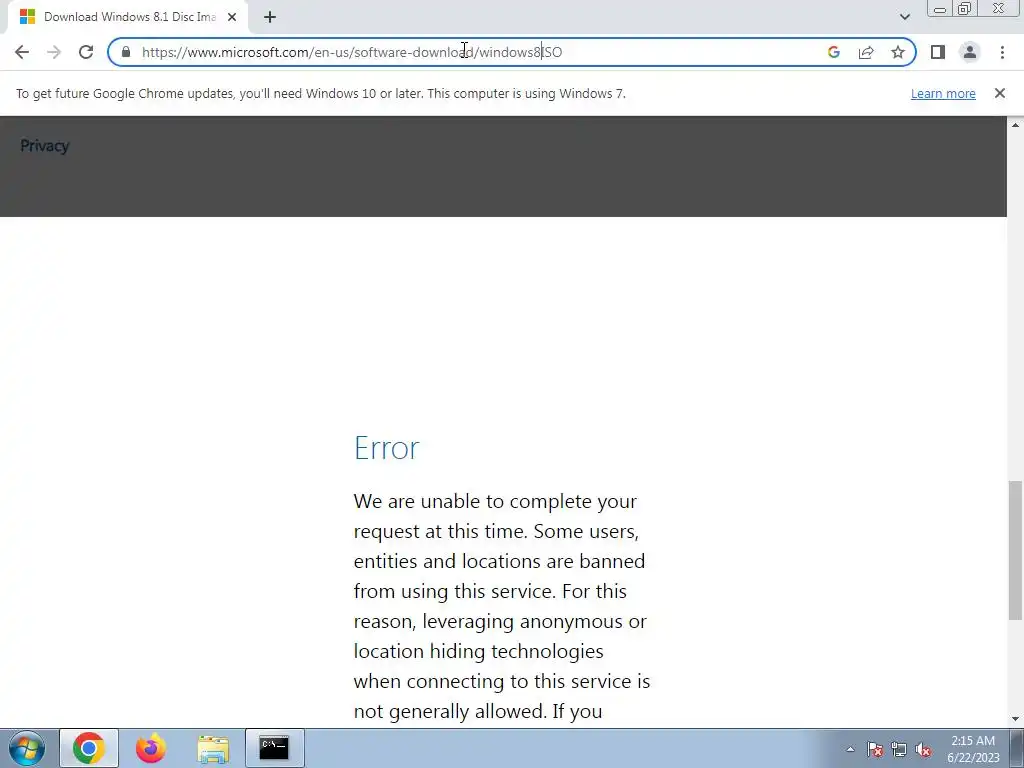Open the Privacy footer link

[x=44, y=146]
